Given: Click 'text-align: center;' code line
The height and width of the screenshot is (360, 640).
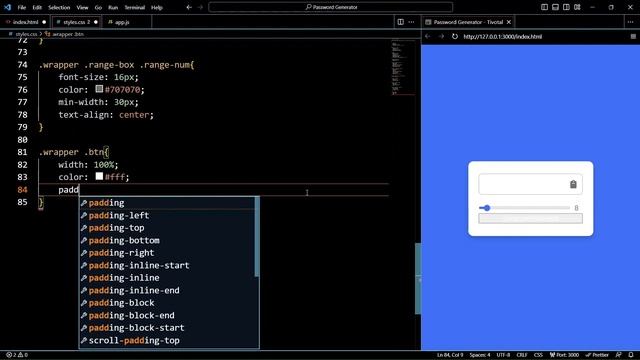Looking at the screenshot, I should tap(106, 115).
